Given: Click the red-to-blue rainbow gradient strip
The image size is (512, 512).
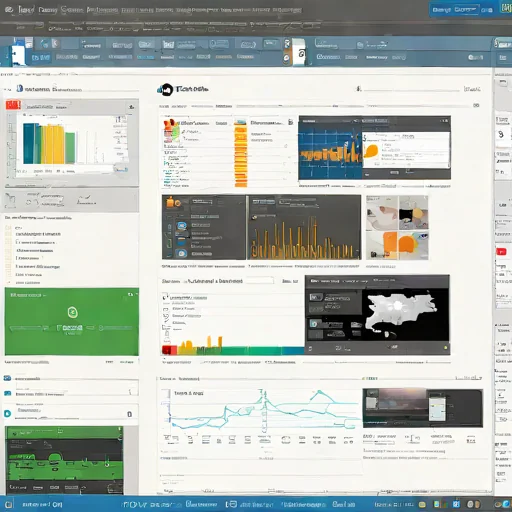Looking at the screenshot, I should click(233, 350).
